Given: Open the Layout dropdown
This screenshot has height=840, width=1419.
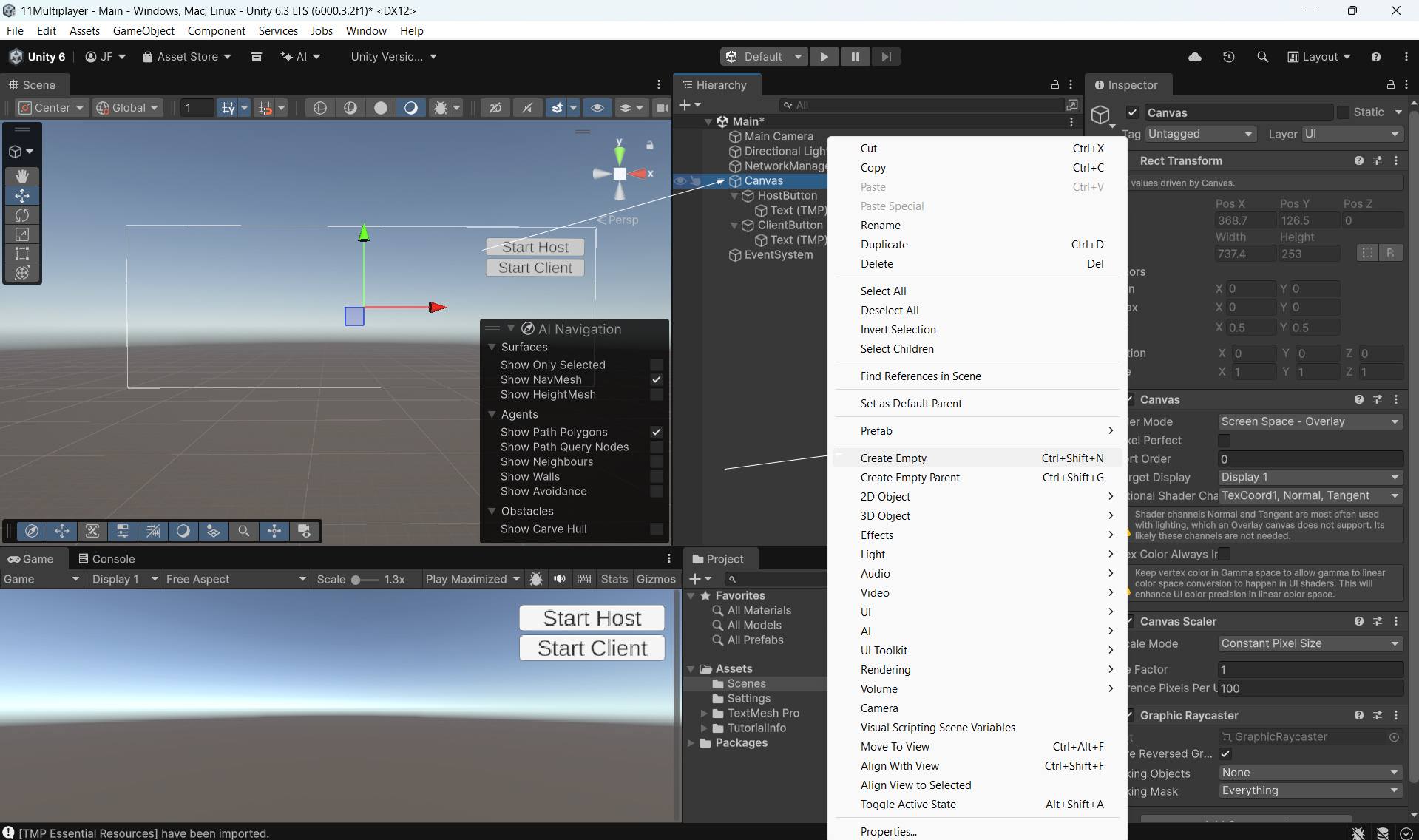Looking at the screenshot, I should (1319, 57).
